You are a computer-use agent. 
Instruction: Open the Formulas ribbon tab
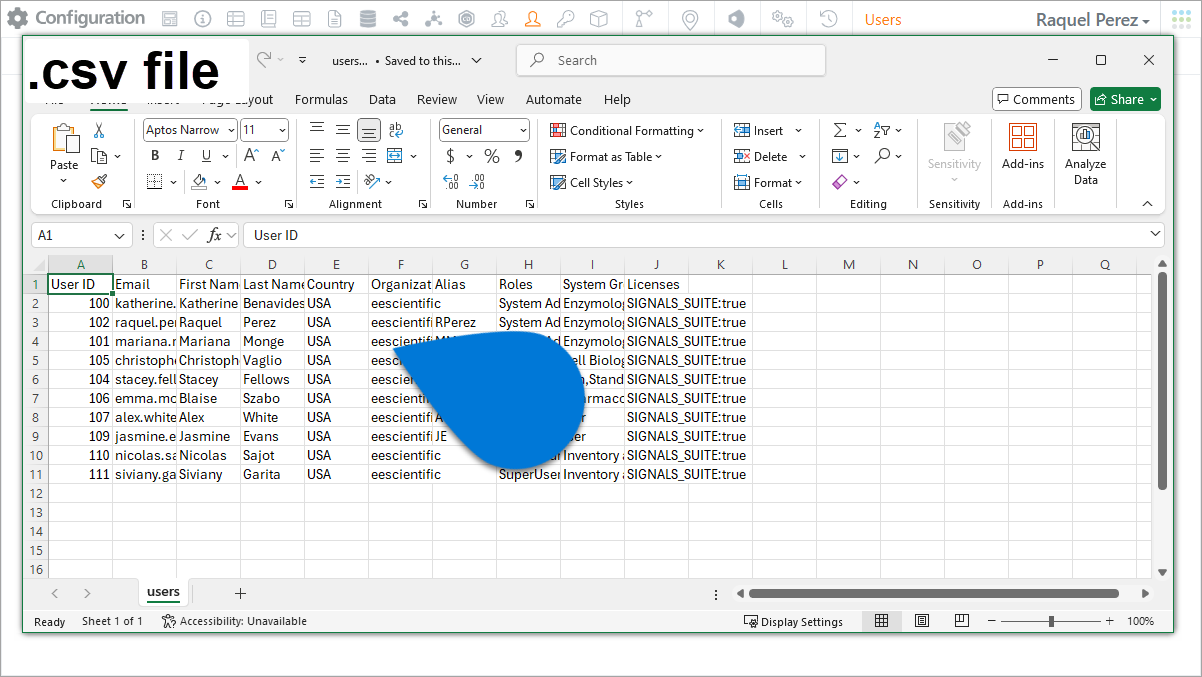coord(321,99)
